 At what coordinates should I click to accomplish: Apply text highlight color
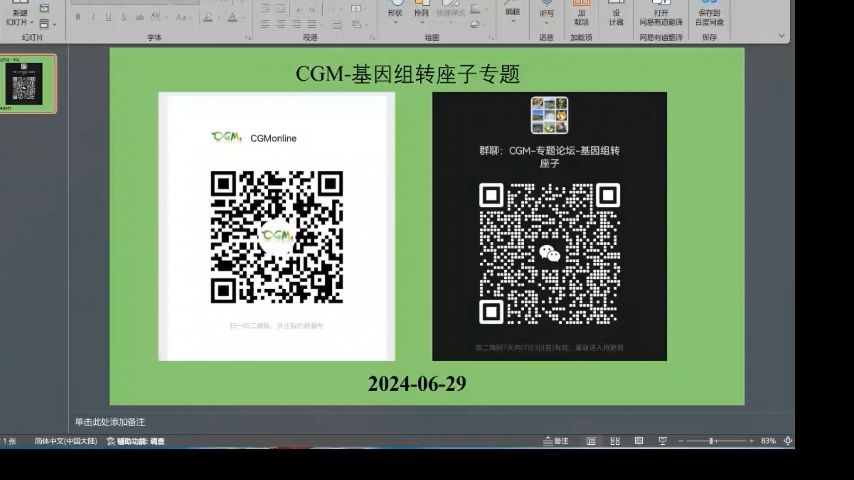209,17
